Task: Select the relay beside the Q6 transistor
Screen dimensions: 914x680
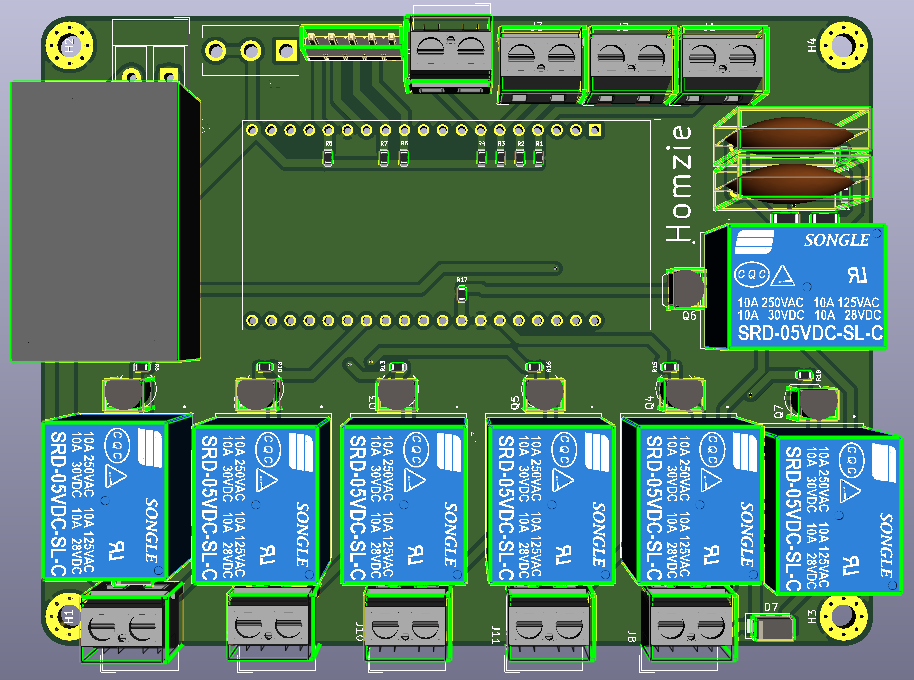Action: pyautogui.click(x=795, y=287)
